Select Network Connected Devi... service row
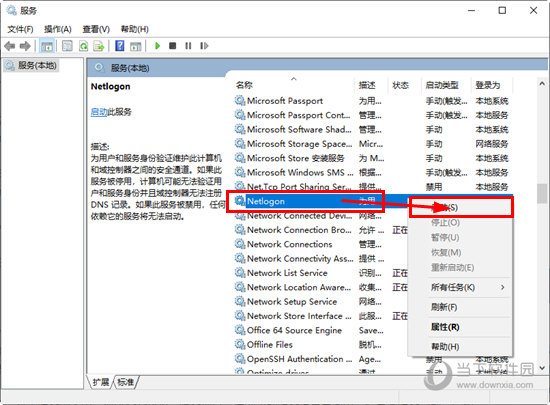Viewport: 550px width, 405px height. (x=321, y=216)
